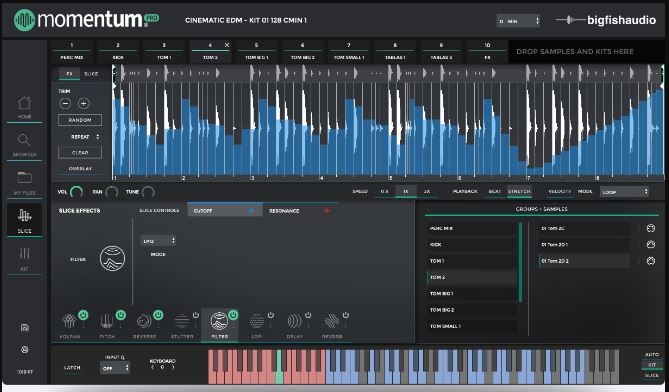The height and width of the screenshot is (392, 669).
Task: Toggle the Vol/Pan effect power button
Action: click(83, 315)
